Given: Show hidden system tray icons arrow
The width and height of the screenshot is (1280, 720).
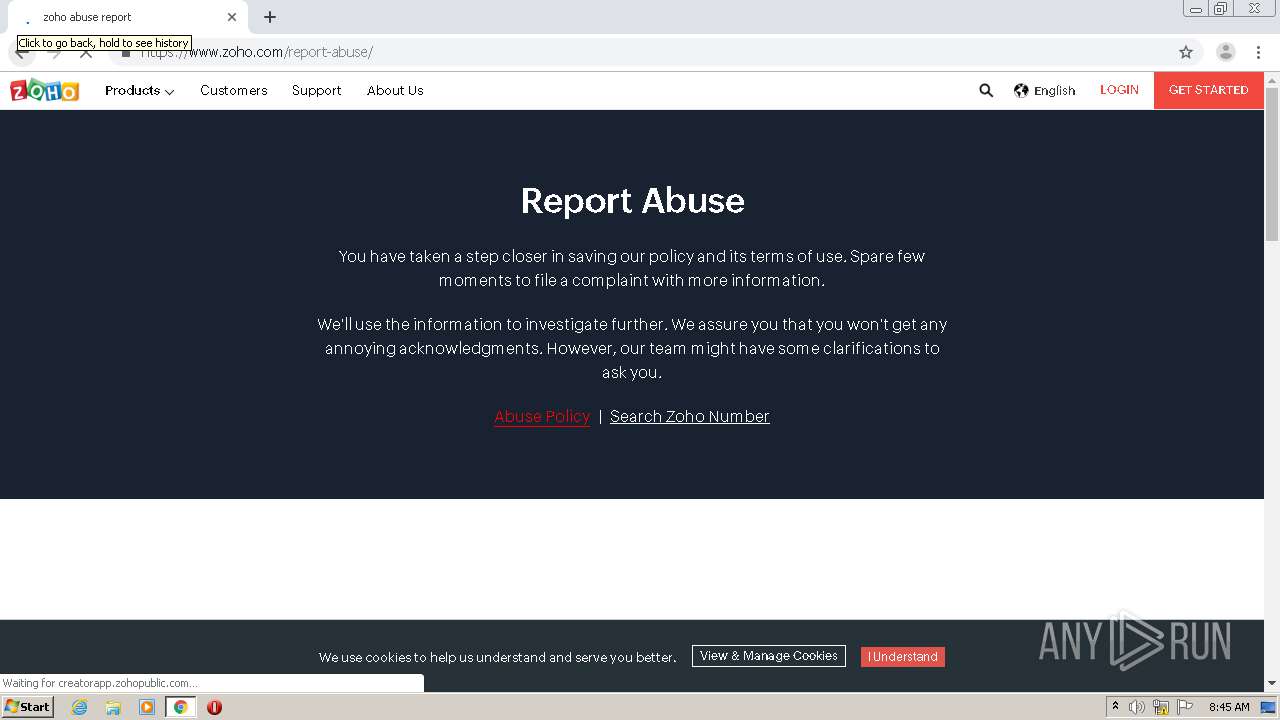Looking at the screenshot, I should pos(1115,707).
